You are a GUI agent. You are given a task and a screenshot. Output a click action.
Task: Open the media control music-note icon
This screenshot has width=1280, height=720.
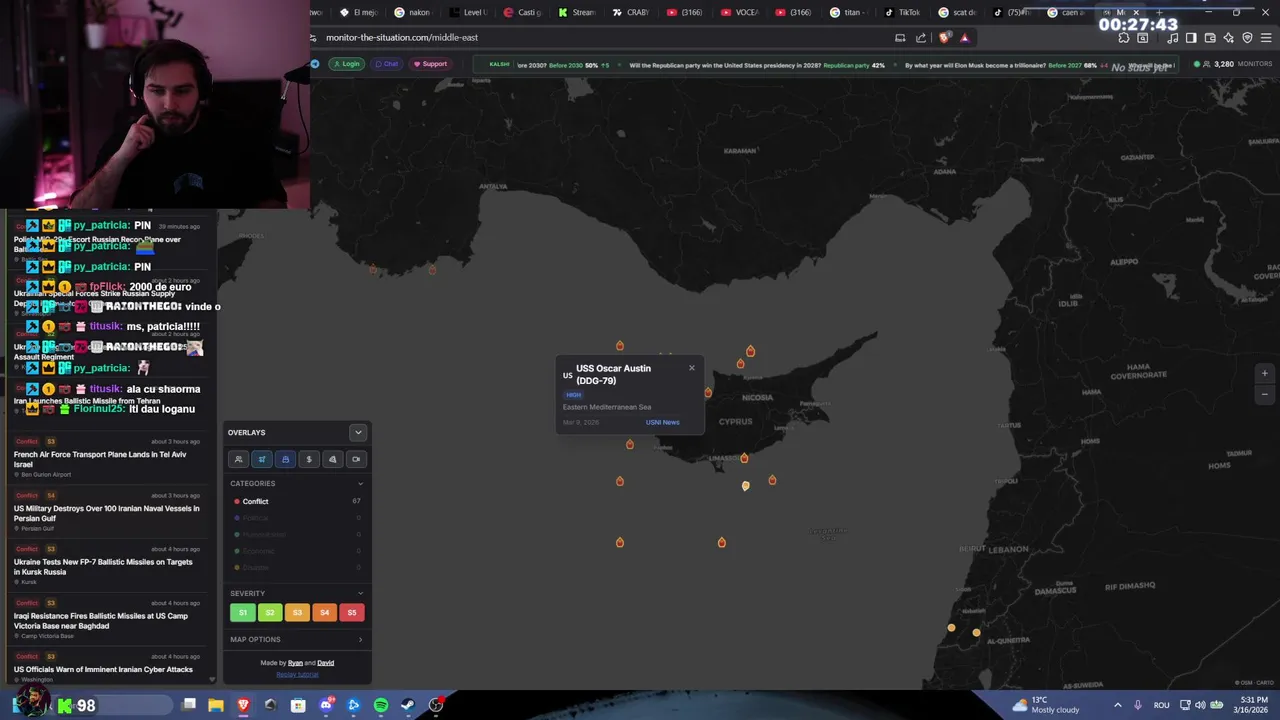point(1172,38)
